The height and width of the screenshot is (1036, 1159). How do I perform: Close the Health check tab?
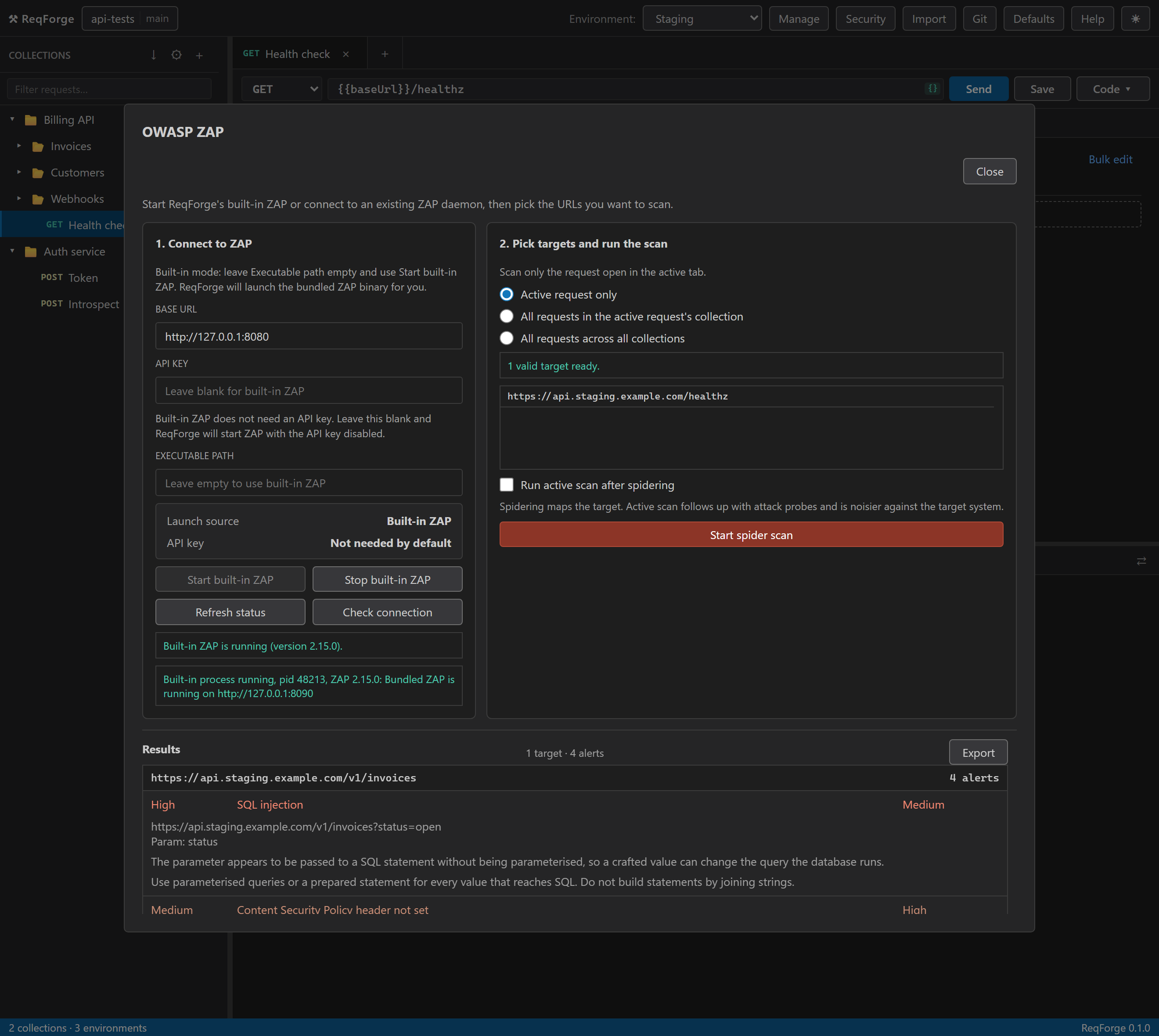(x=346, y=54)
